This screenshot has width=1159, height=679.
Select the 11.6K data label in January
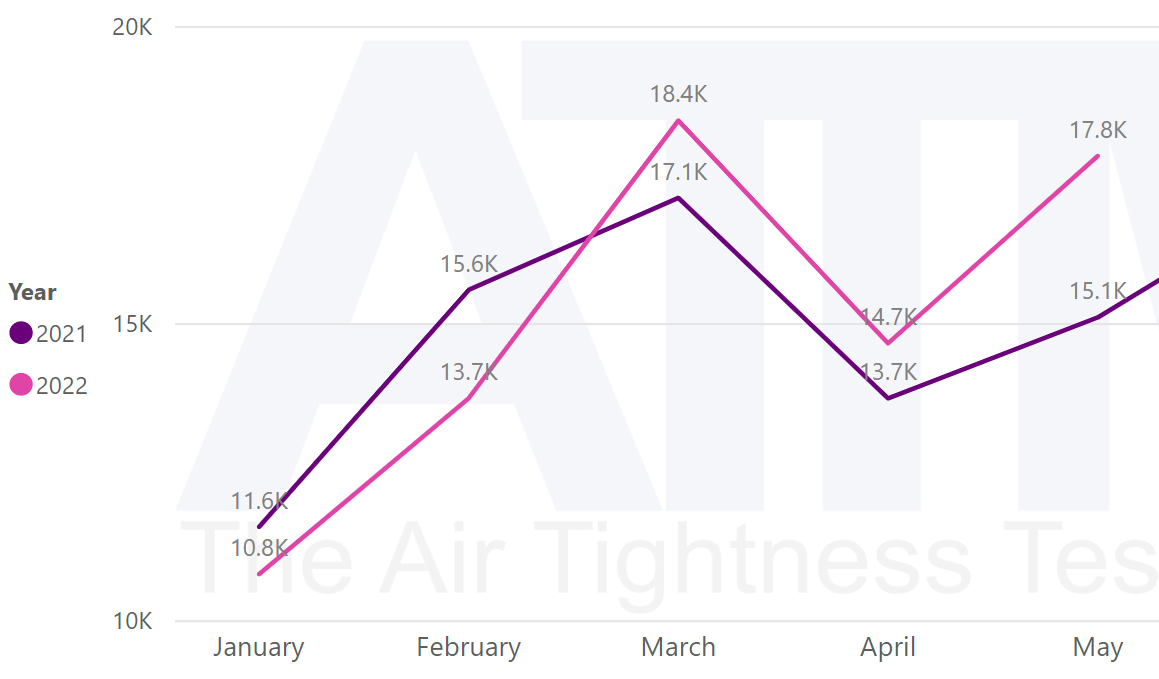click(259, 501)
